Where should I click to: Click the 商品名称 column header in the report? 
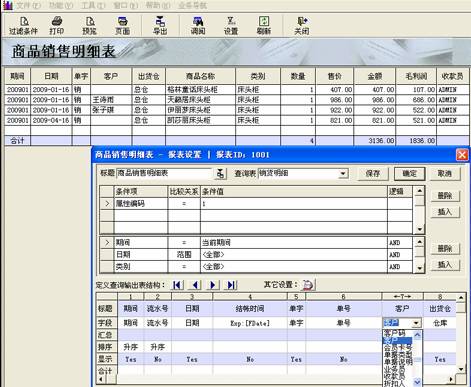click(200, 76)
